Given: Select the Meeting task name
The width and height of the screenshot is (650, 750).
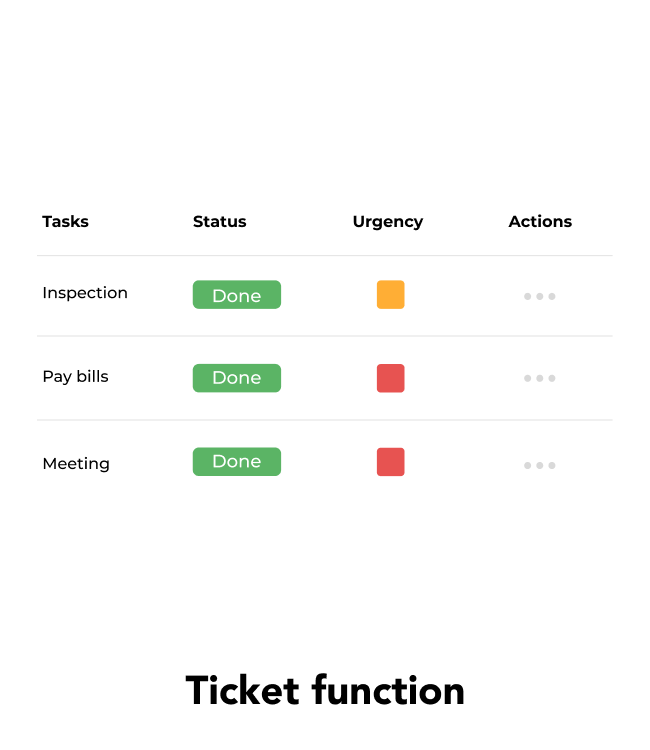Looking at the screenshot, I should pos(76,464).
